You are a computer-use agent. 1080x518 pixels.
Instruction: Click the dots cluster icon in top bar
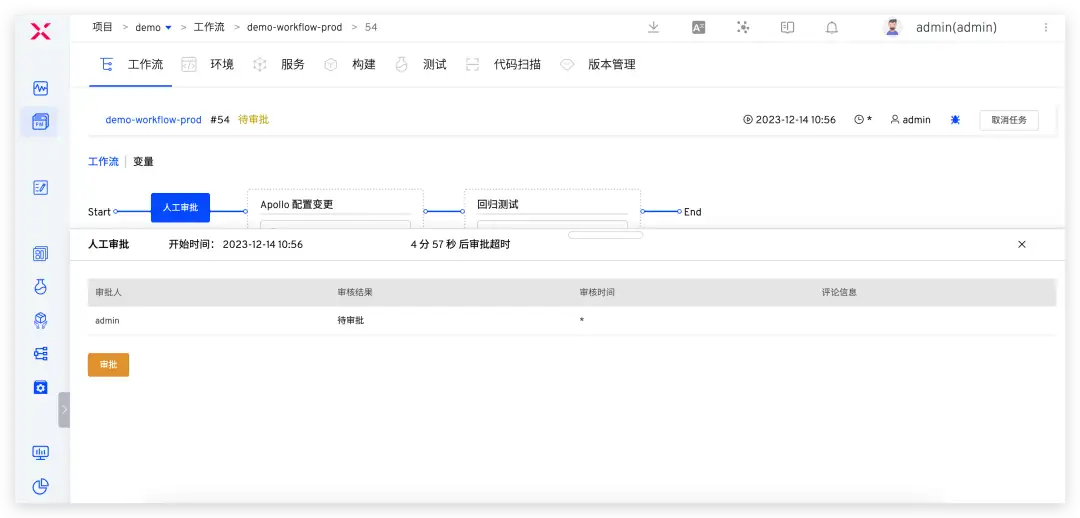pos(742,28)
